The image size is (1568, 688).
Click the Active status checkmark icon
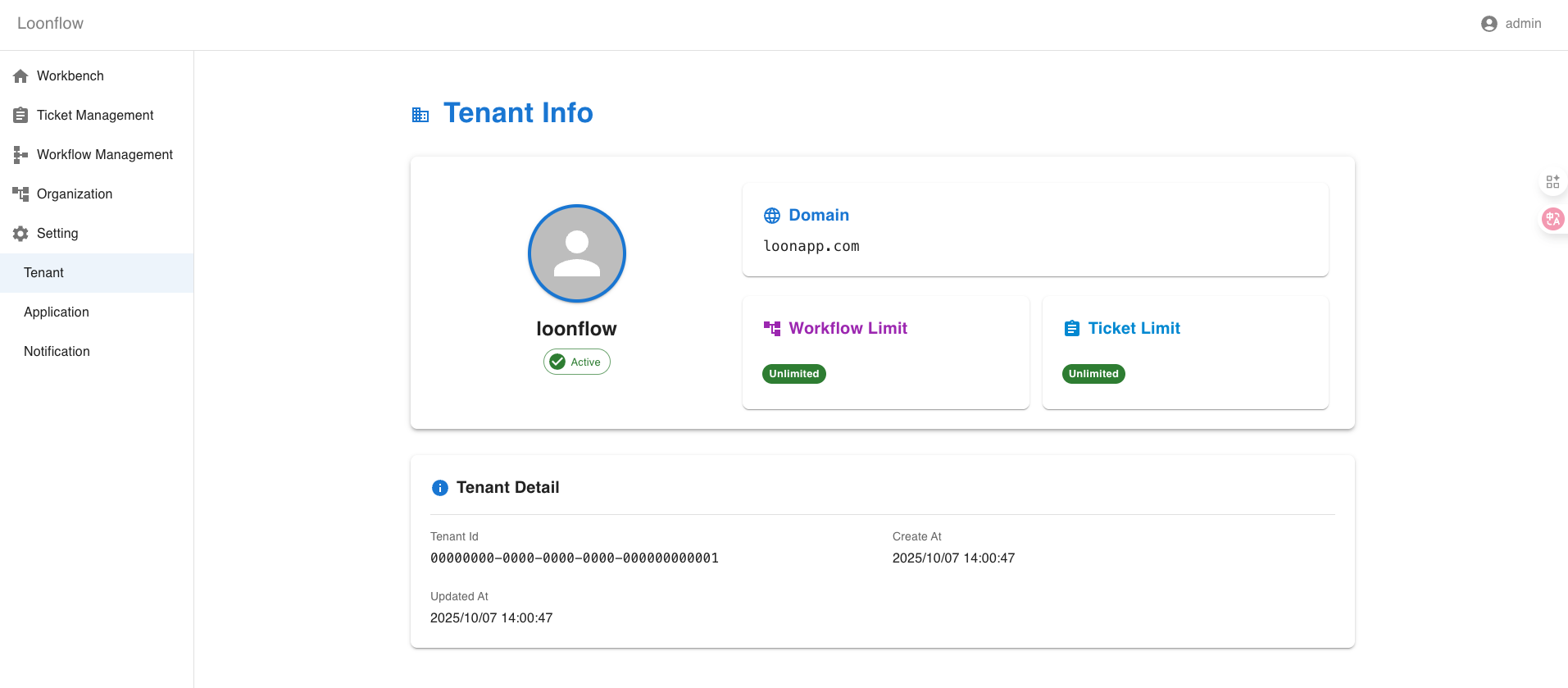click(x=557, y=362)
